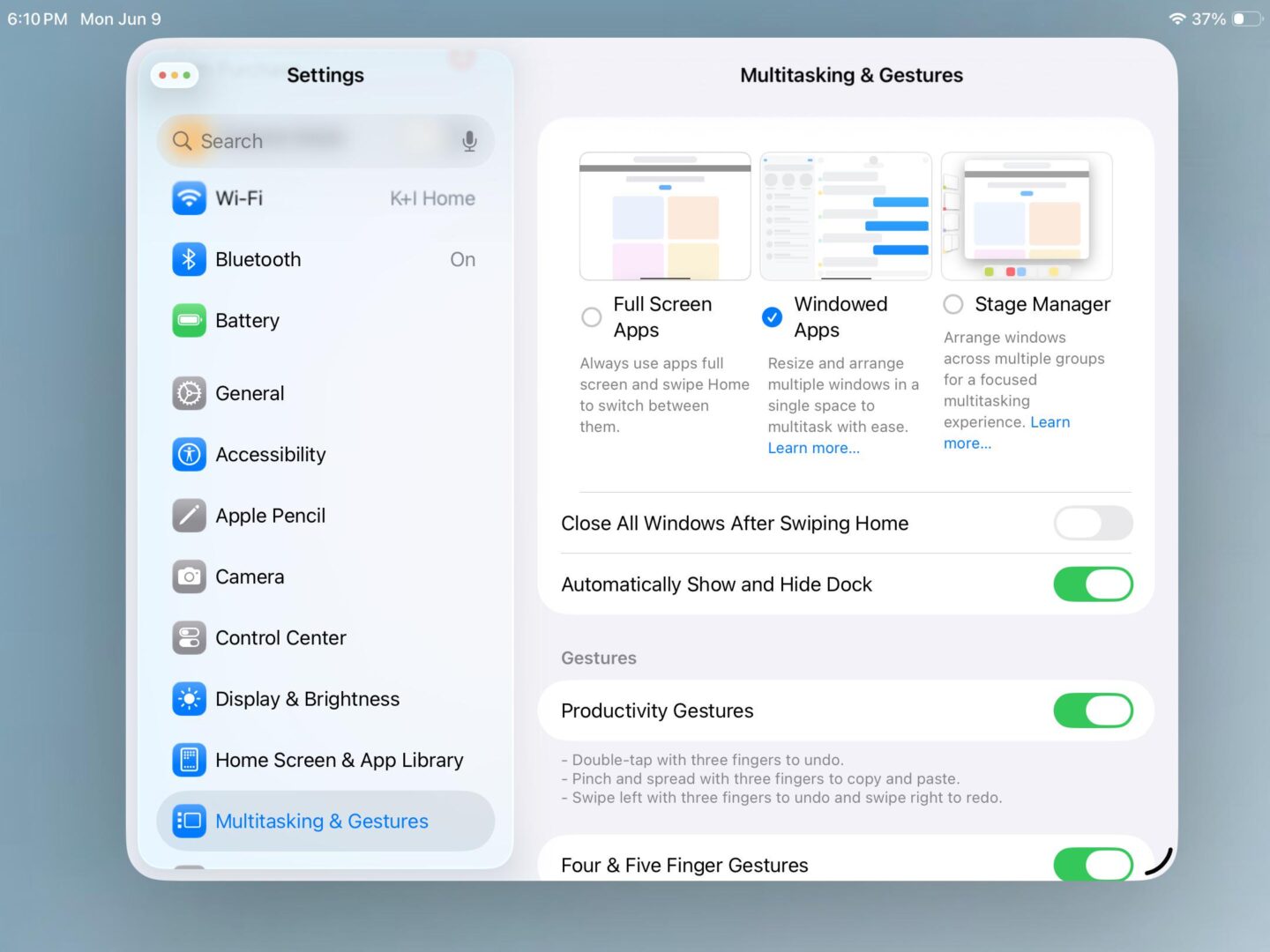
Task: Go to Home Screen & App Library
Action: pyautogui.click(x=339, y=760)
